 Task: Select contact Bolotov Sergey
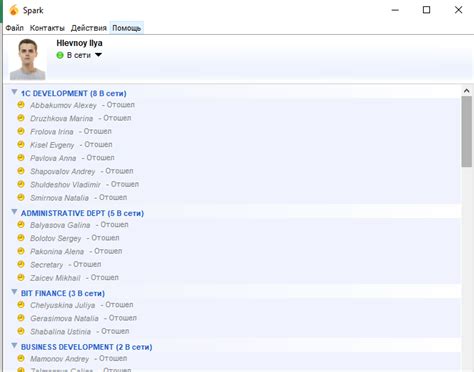56,238
